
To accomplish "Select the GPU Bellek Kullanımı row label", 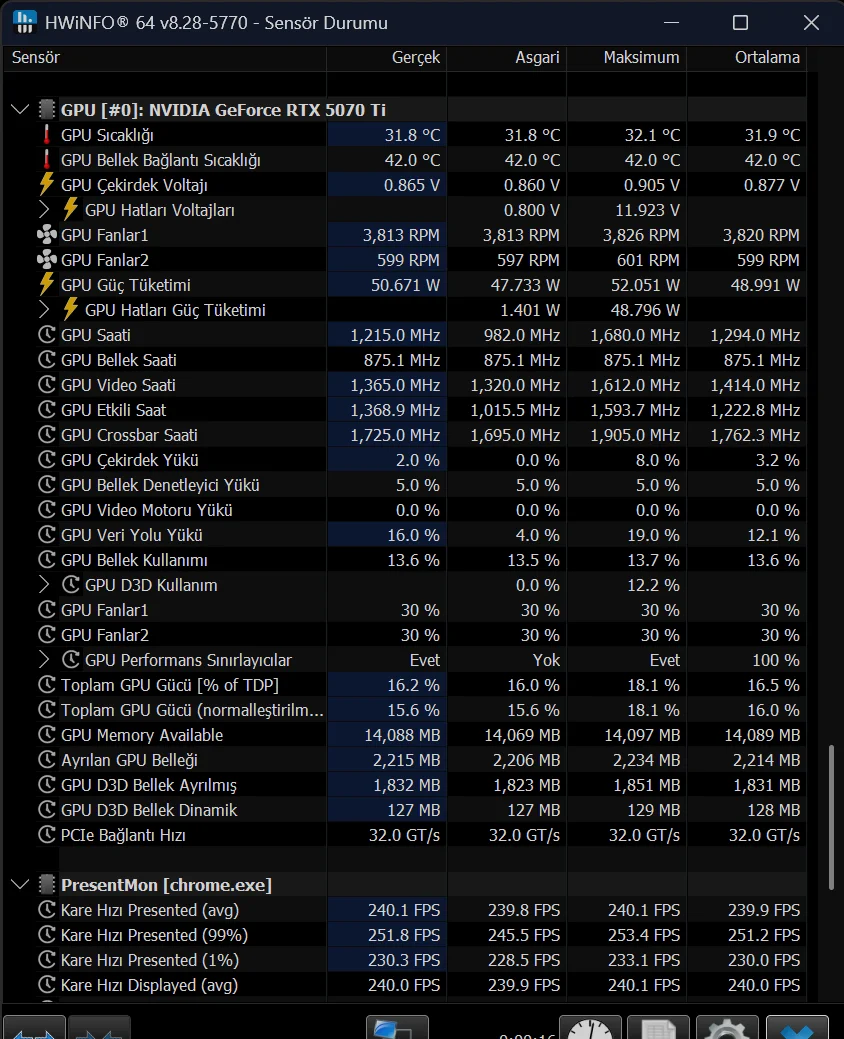I will (134, 560).
